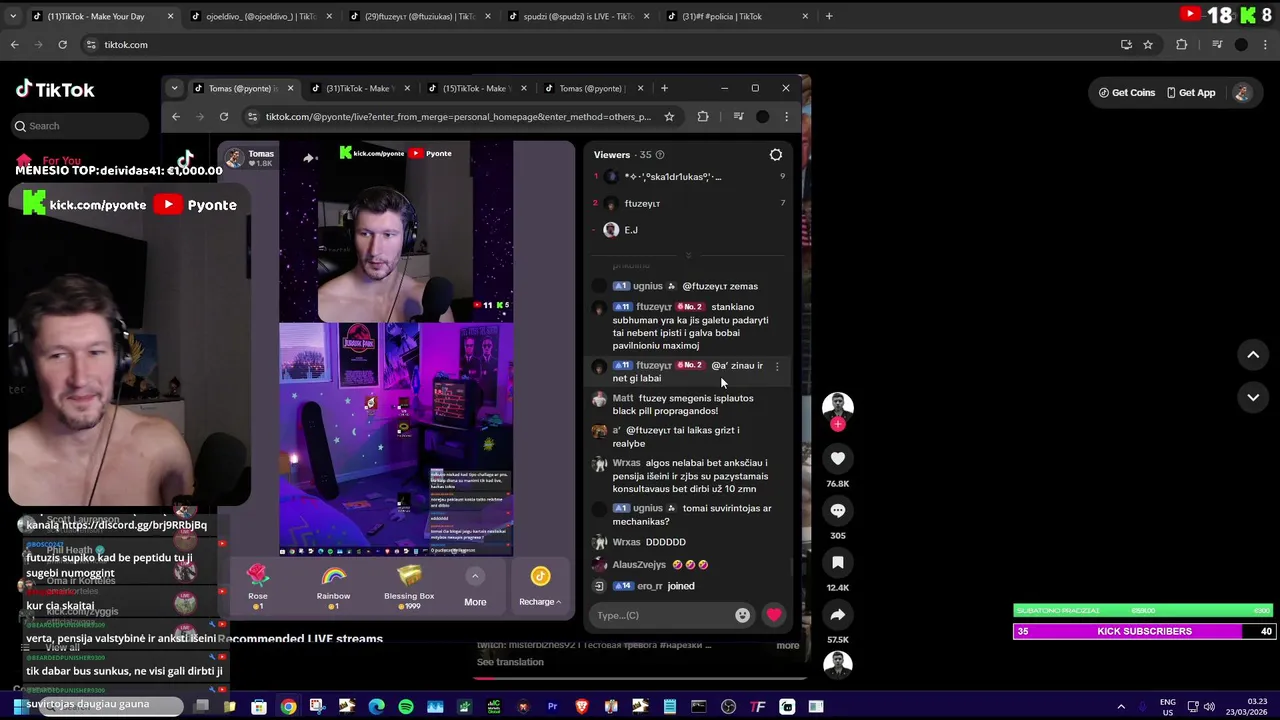Switch to 'spudzi is LIVE' outer tab

pyautogui.click(x=577, y=16)
